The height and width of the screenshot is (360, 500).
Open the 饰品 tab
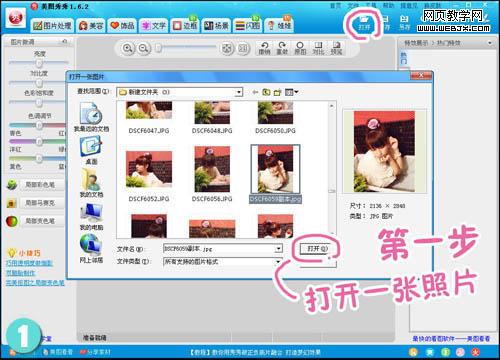[x=122, y=25]
